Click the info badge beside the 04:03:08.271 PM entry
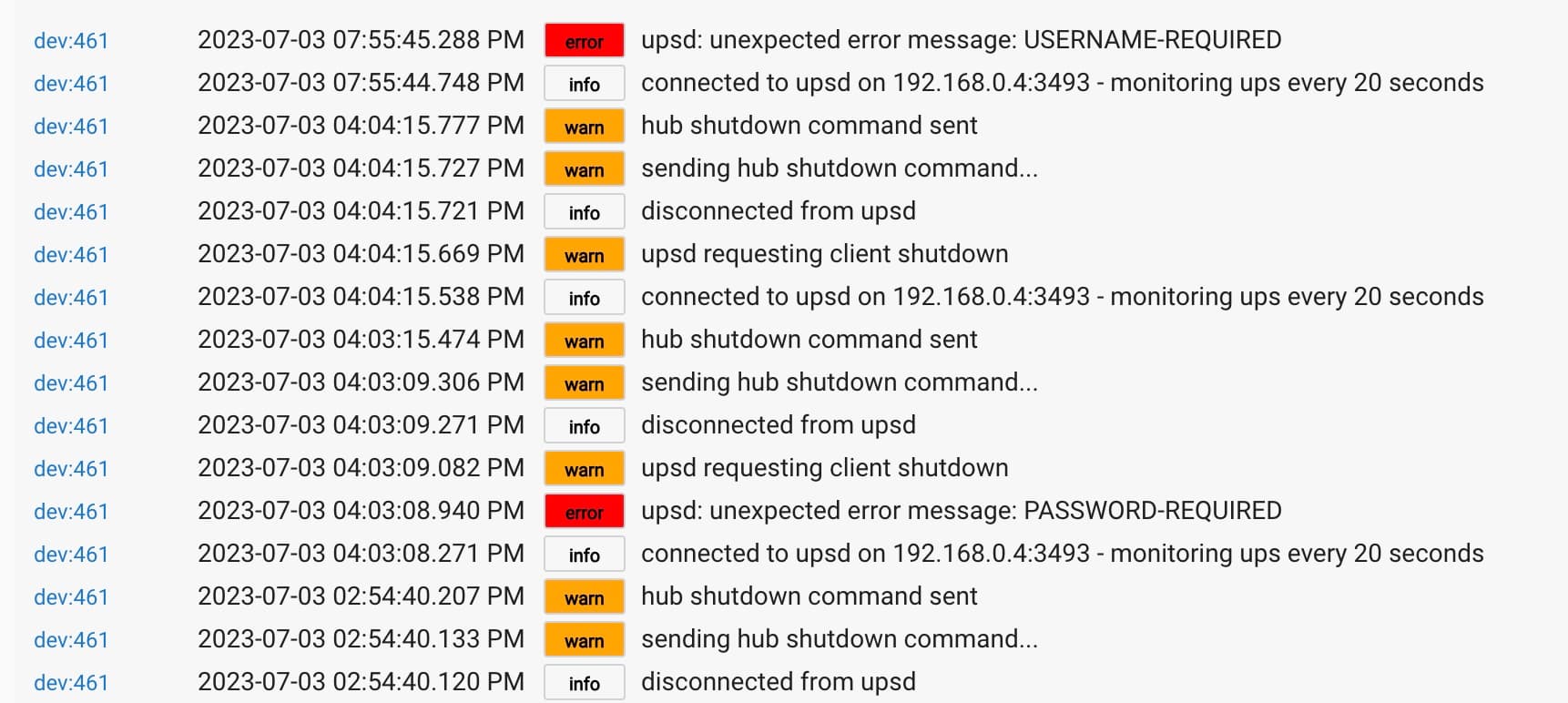This screenshot has width=1568, height=703. [583, 554]
